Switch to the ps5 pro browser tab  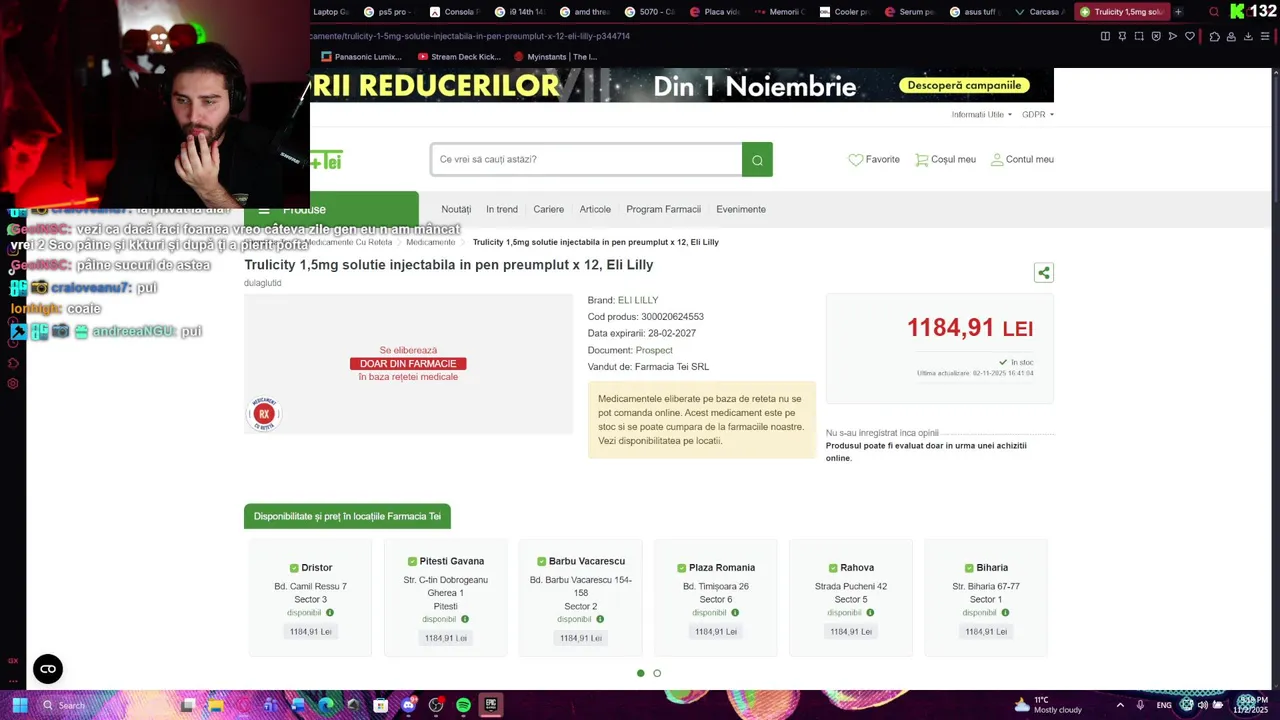click(388, 12)
